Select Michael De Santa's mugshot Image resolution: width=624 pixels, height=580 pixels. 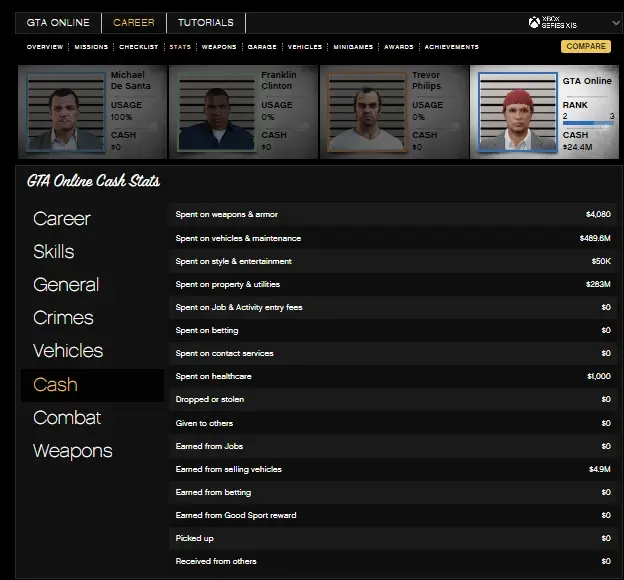tap(66, 112)
